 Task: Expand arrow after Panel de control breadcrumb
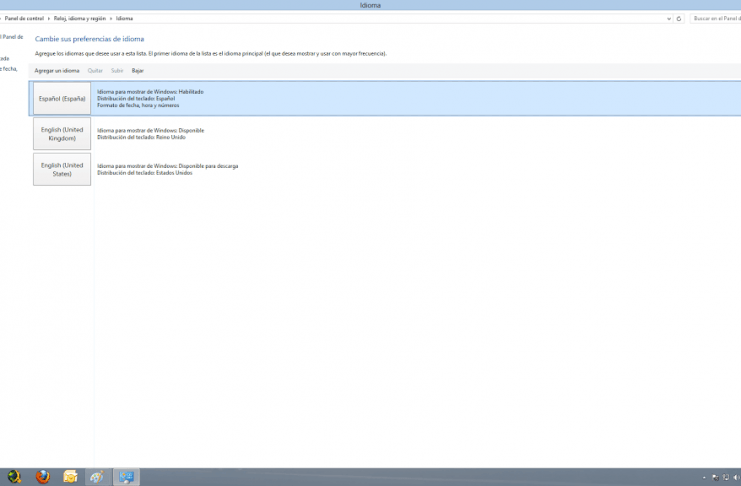pyautogui.click(x=49, y=18)
